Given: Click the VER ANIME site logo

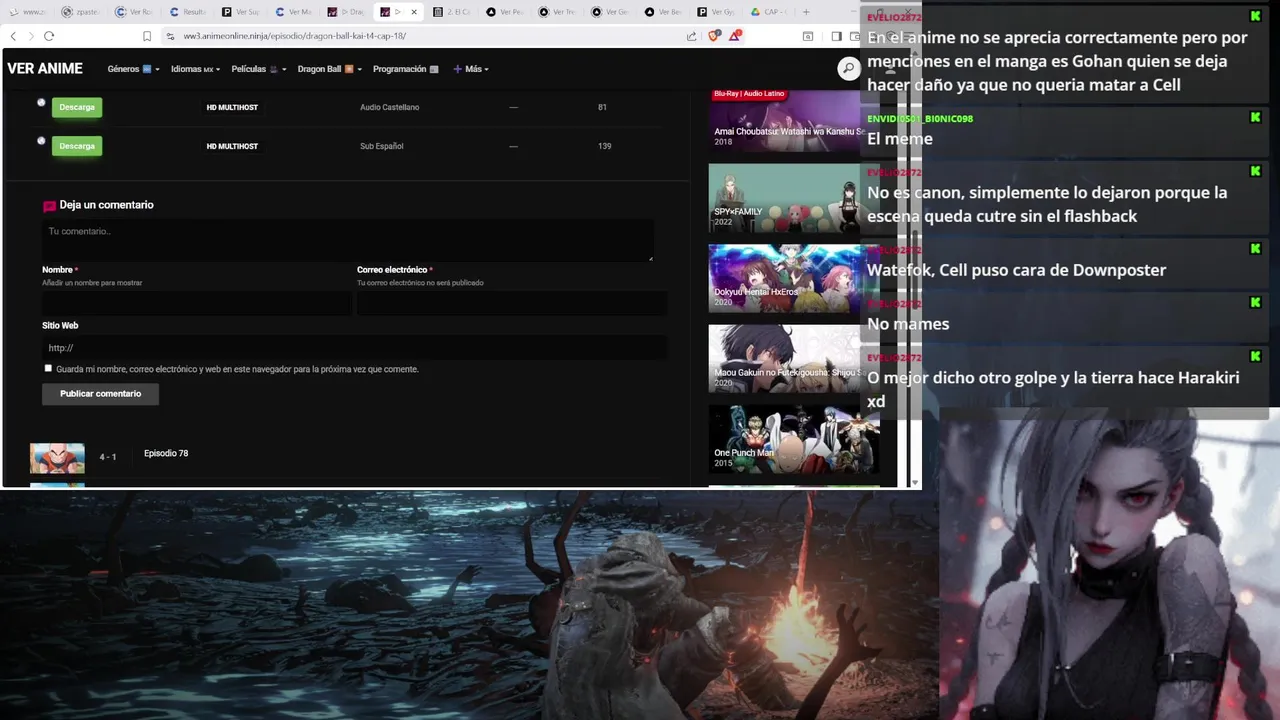Looking at the screenshot, I should pos(45,69).
